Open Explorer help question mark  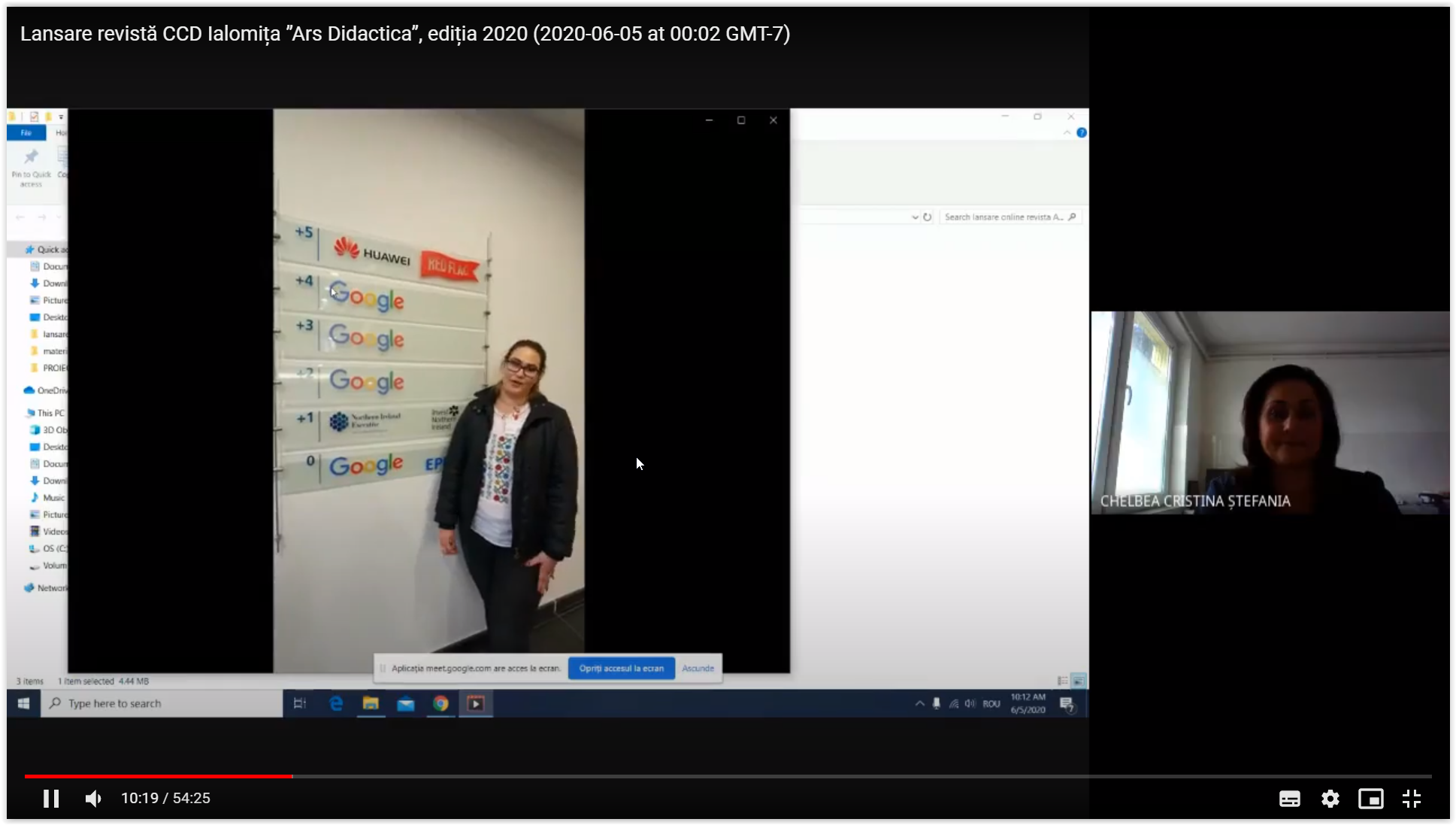1082,132
